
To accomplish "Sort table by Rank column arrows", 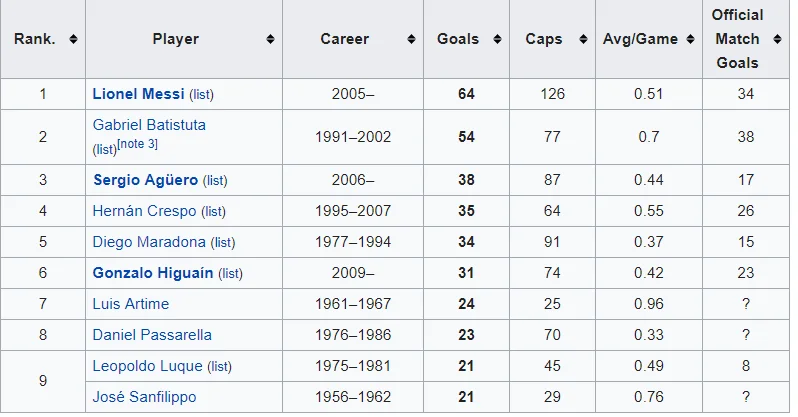I will pyautogui.click(x=73, y=39).
